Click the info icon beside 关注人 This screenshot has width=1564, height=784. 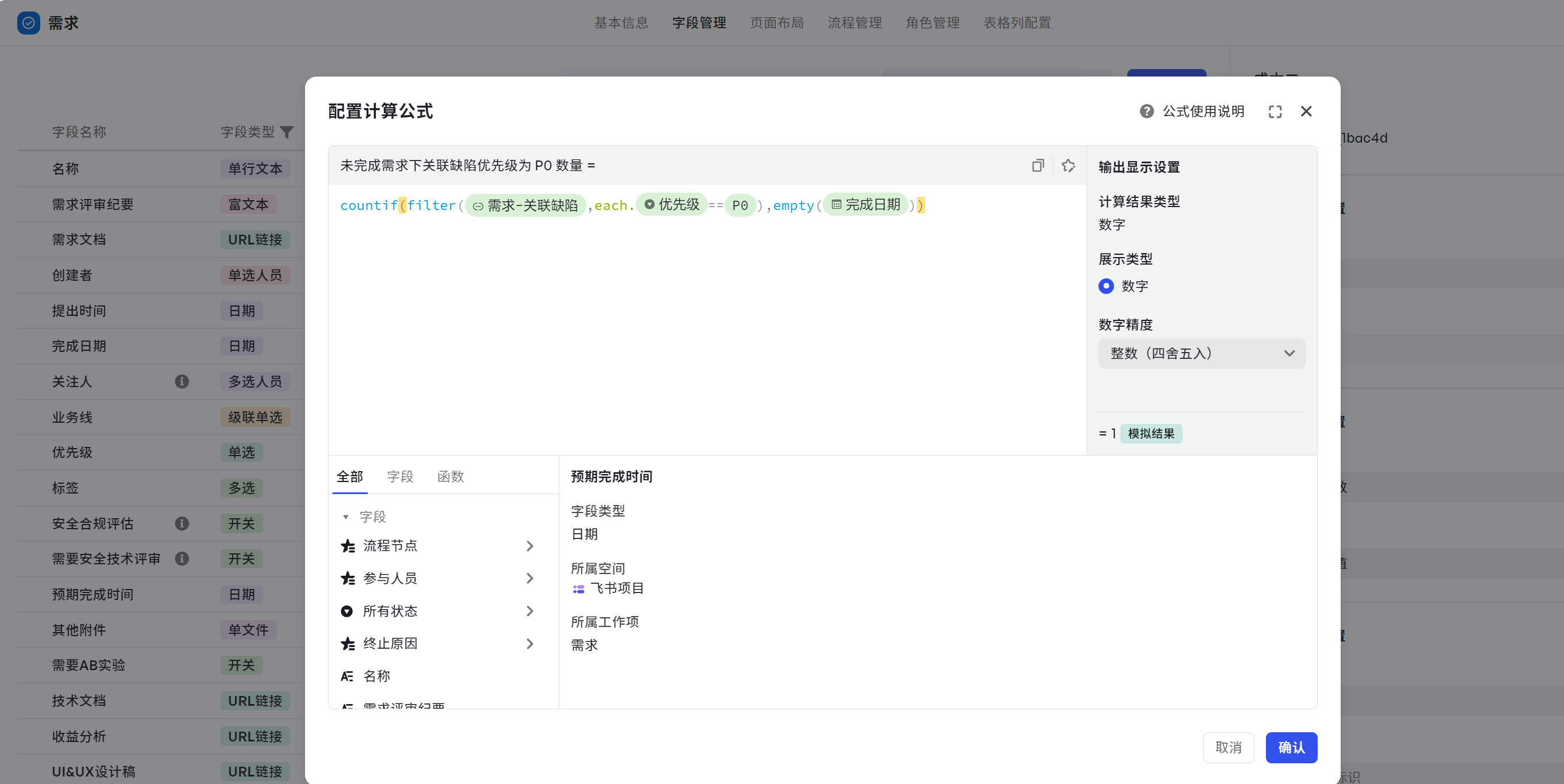click(x=181, y=382)
